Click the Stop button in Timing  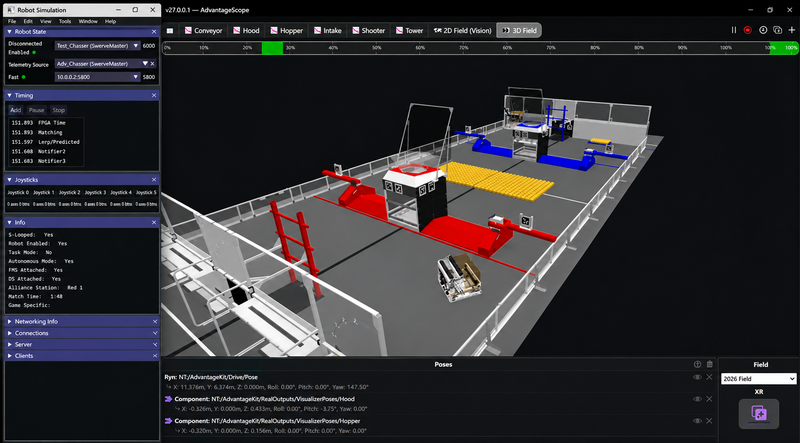[x=59, y=110]
